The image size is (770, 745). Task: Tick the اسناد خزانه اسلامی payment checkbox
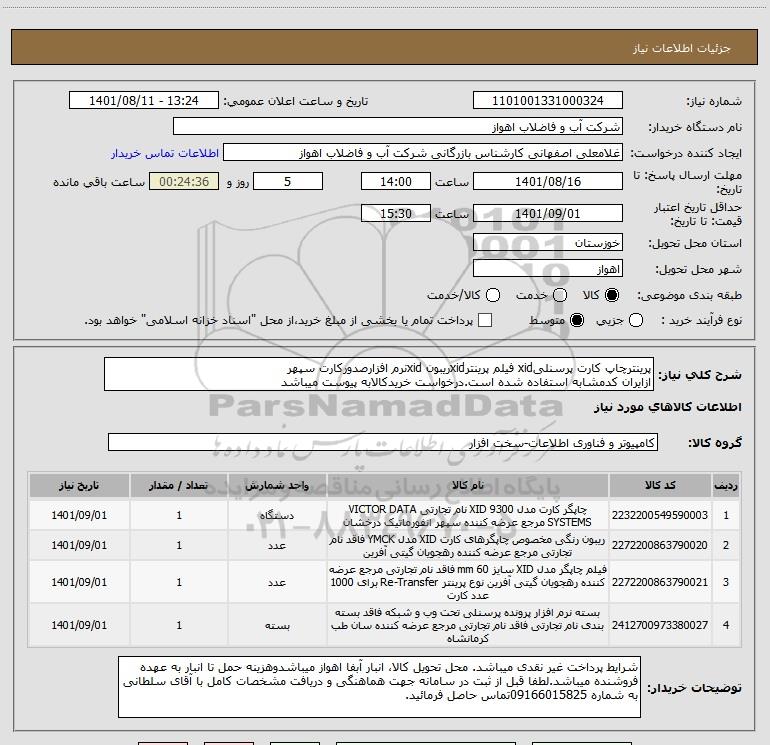coord(485,320)
